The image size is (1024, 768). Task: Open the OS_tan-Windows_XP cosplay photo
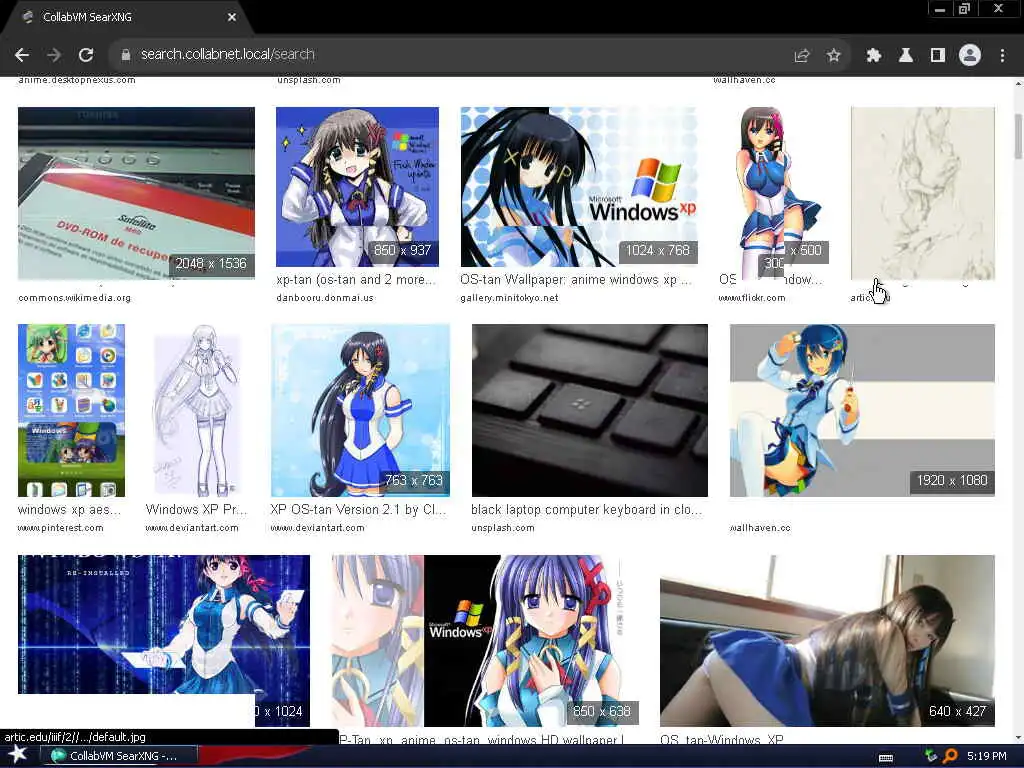pos(827,641)
